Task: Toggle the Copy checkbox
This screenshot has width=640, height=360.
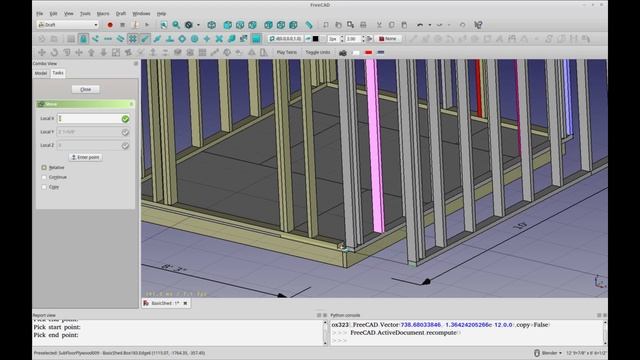Action: (44, 187)
